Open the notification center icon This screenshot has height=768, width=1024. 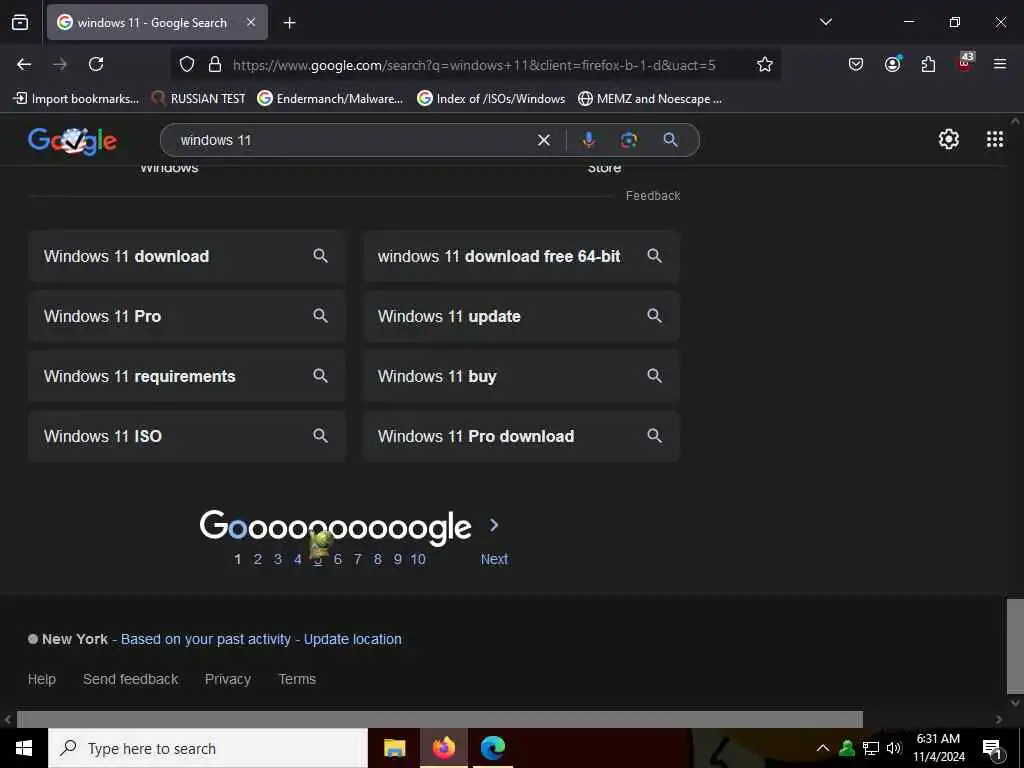click(x=992, y=749)
